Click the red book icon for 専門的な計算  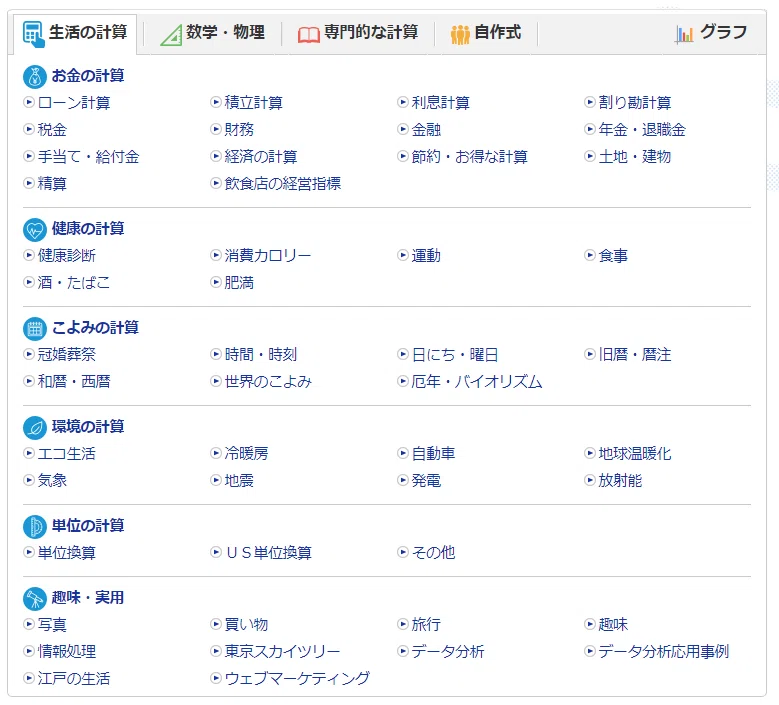(x=309, y=35)
